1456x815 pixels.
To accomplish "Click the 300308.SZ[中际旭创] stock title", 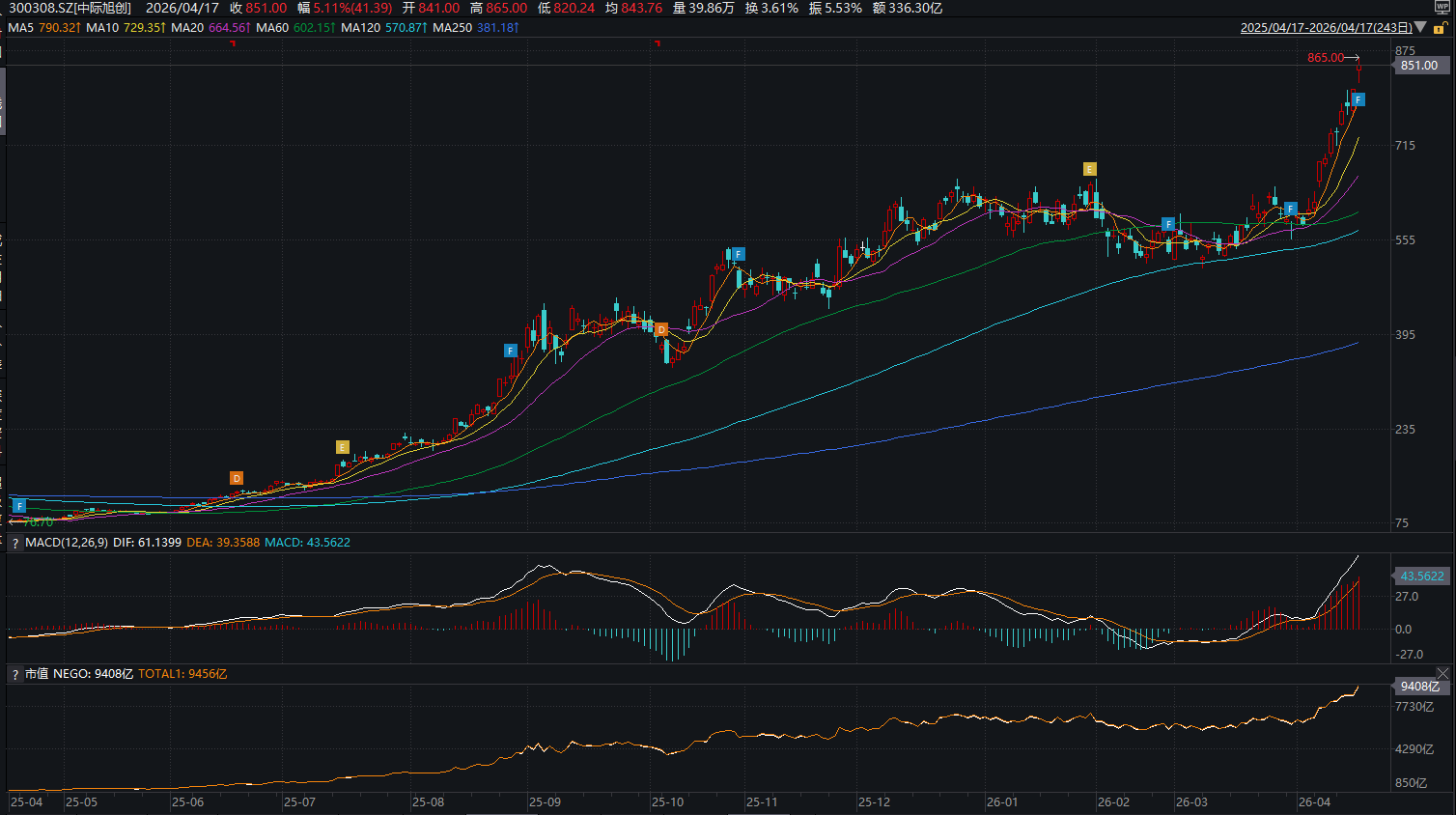I will [70, 8].
